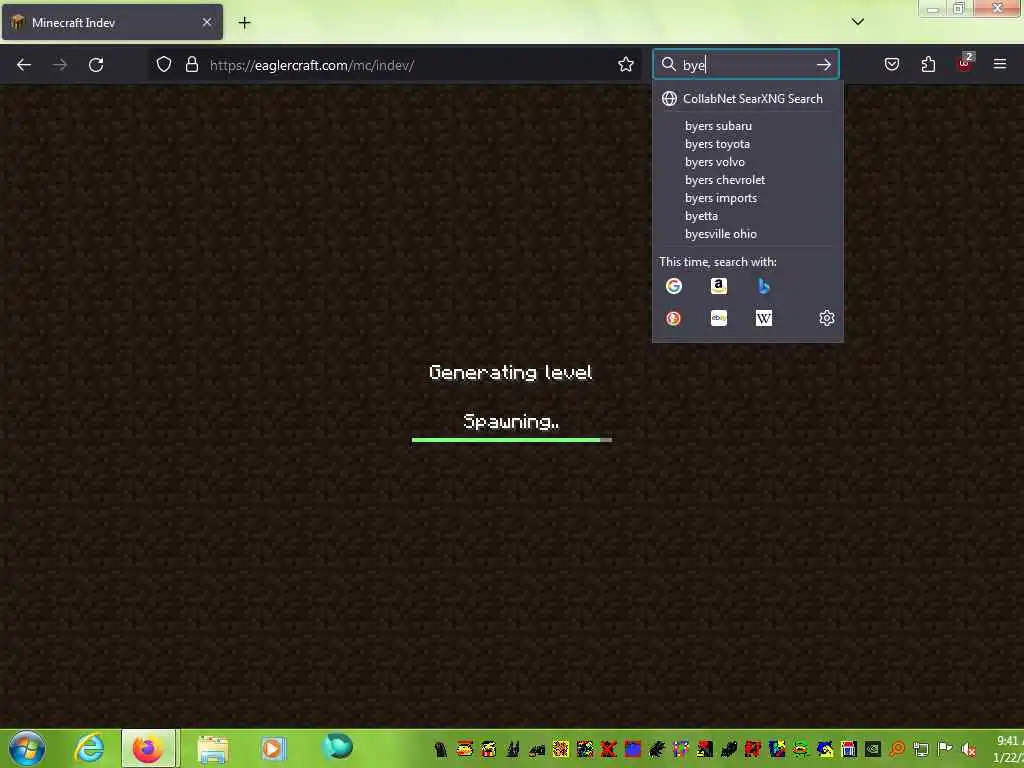
Task: Open the uBlock extension with badge
Action: [965, 63]
